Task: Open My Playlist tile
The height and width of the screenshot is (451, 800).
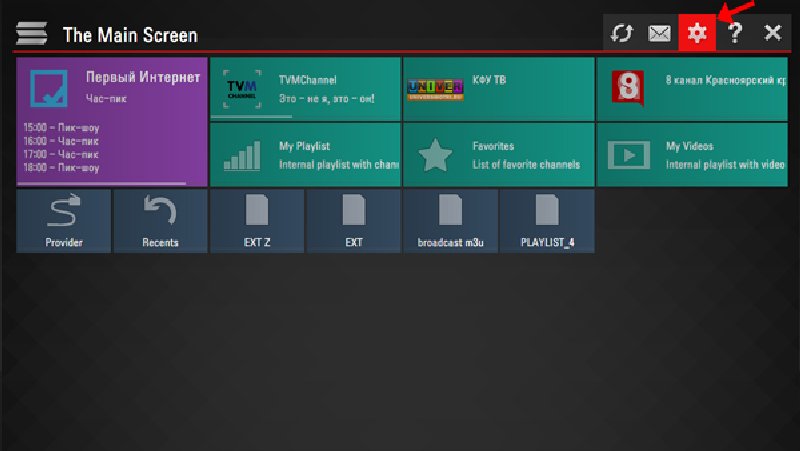Action: [x=305, y=155]
